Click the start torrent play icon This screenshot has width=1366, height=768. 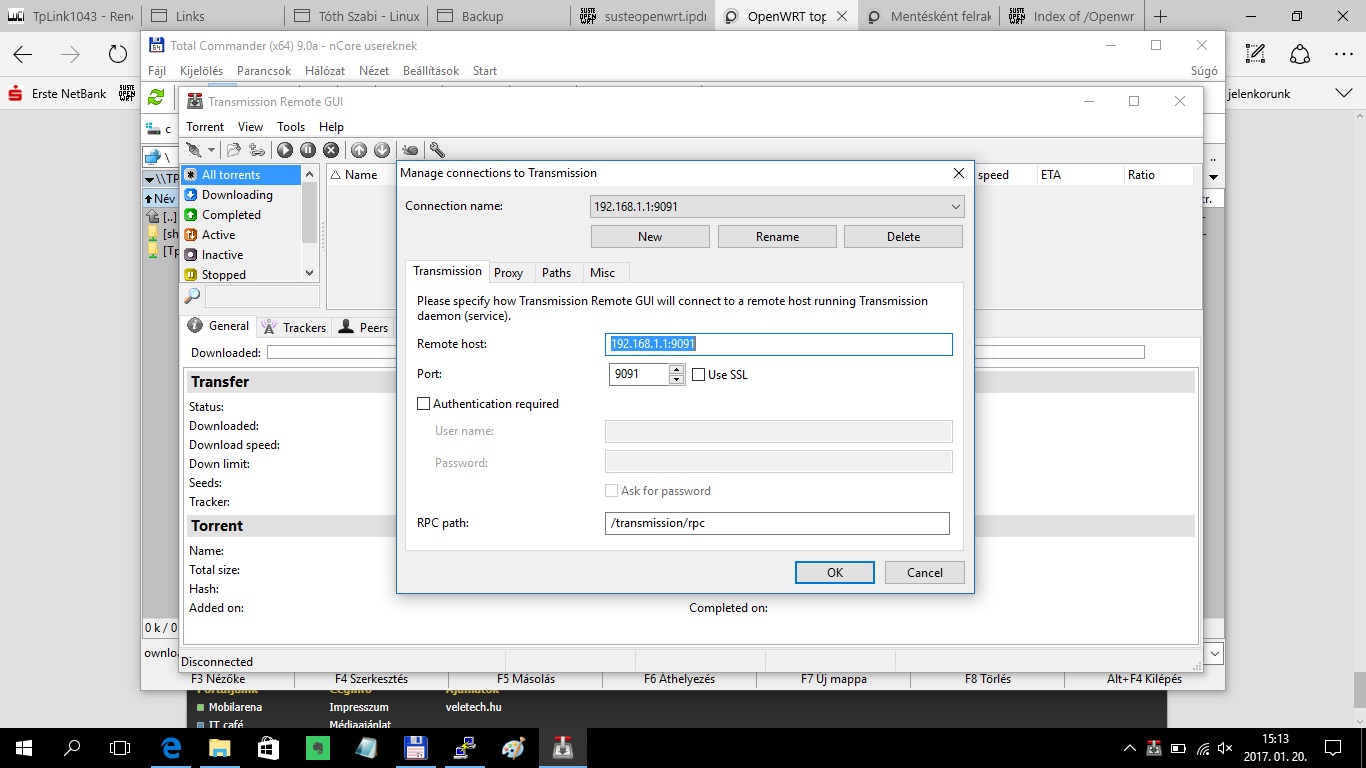point(285,150)
